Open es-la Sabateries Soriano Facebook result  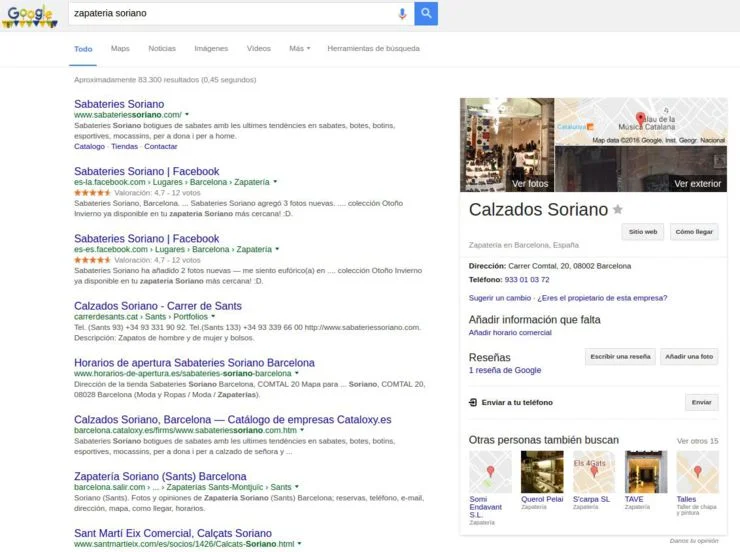pyautogui.click(x=147, y=171)
